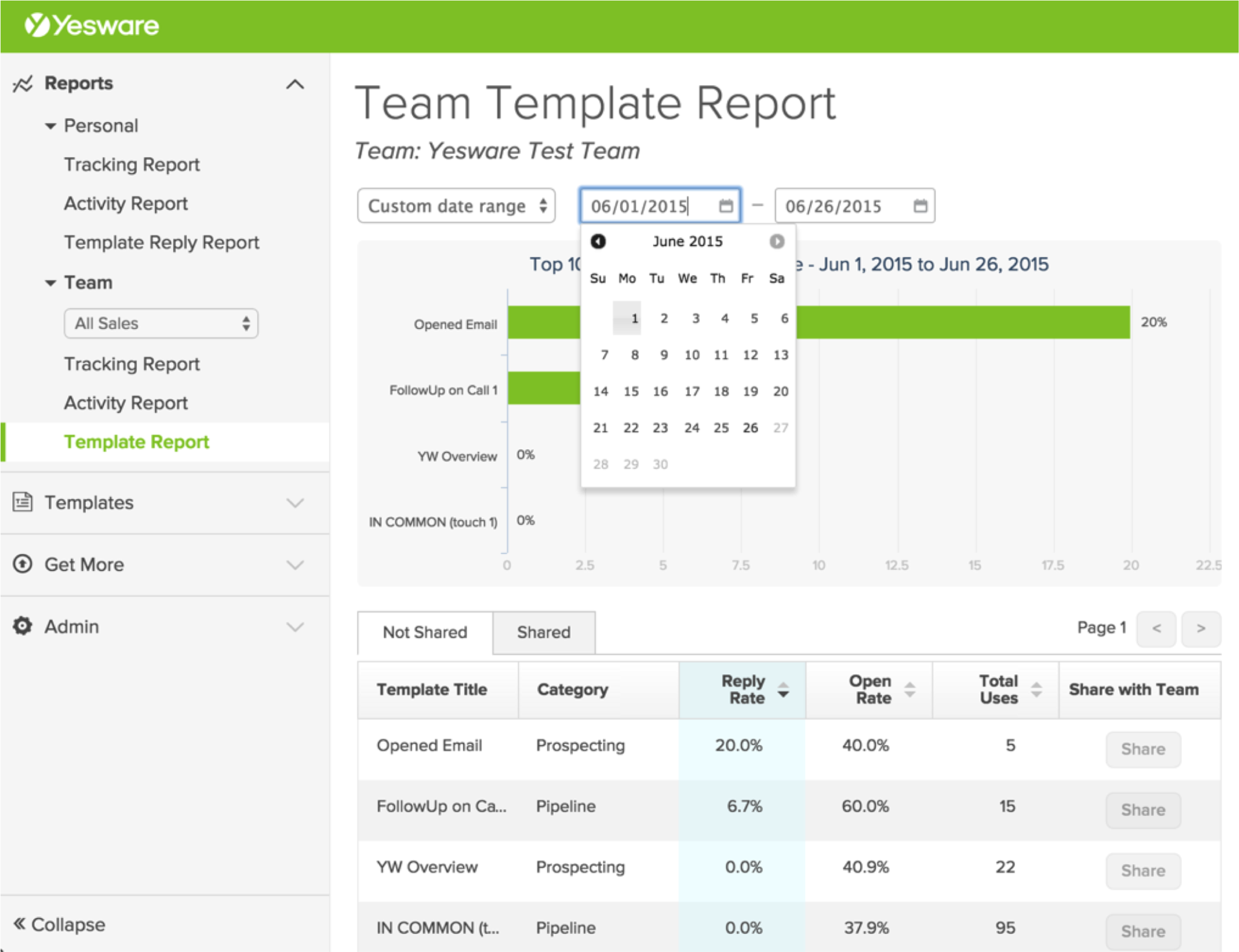Switch to the Shared tab
The height and width of the screenshot is (952, 1239).
click(543, 632)
